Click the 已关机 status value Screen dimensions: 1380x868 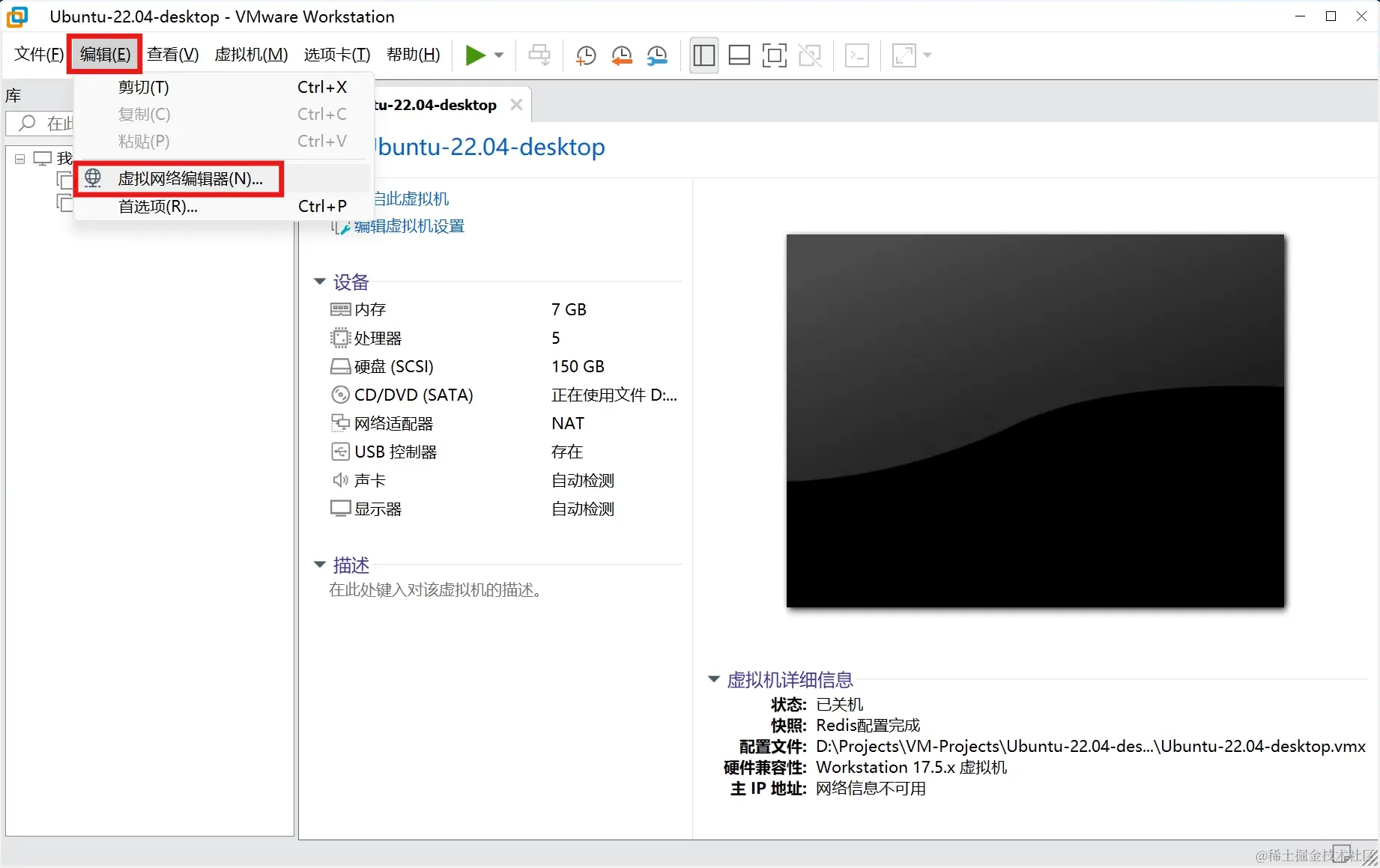coord(840,705)
